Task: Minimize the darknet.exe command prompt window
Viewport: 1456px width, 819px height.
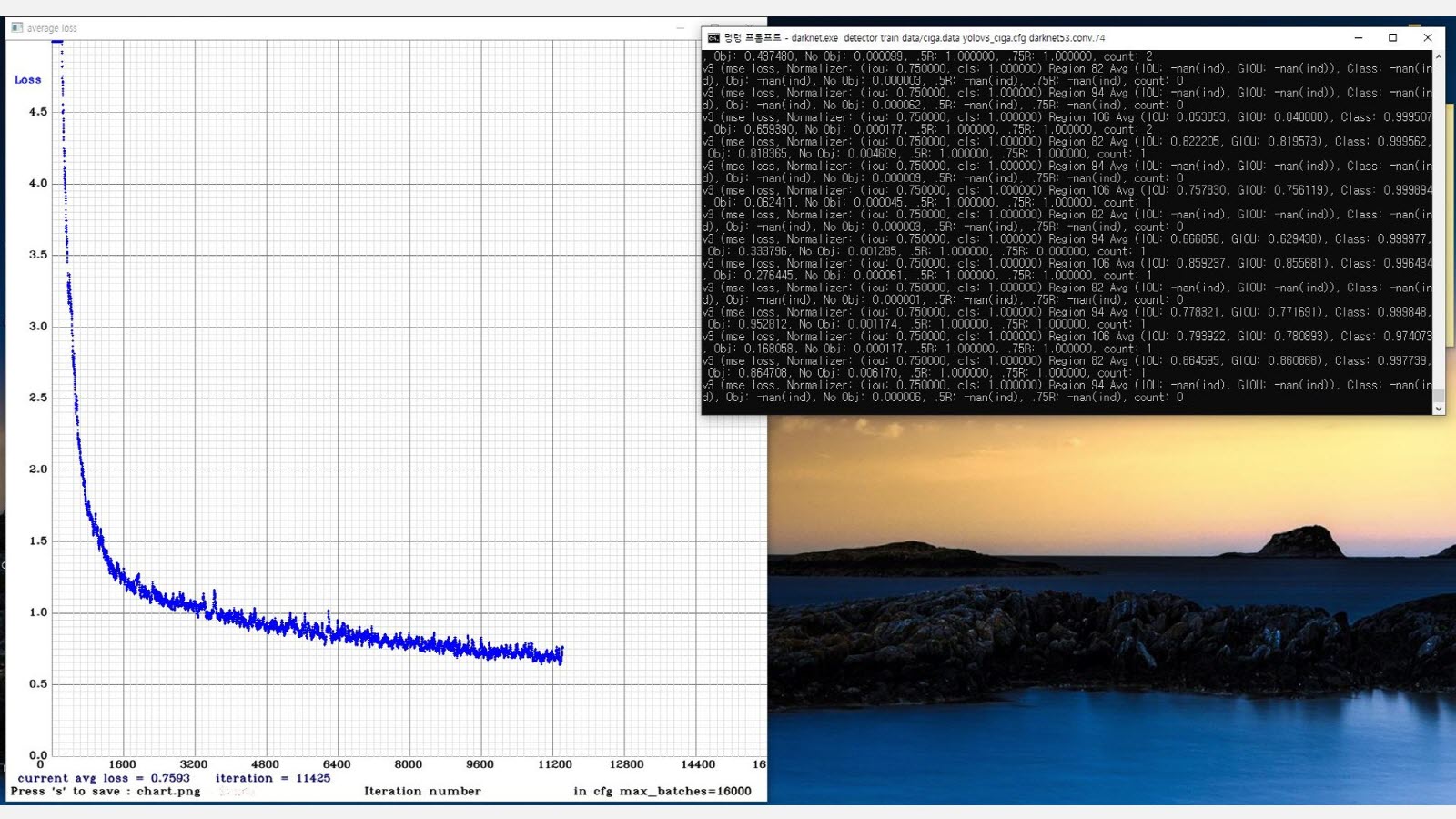Action: [1358, 38]
